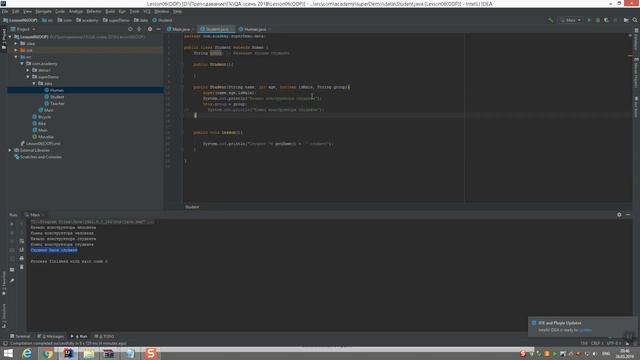Select the Bicycle class in project tree
Screen dimensions: 640x360
[42, 117]
